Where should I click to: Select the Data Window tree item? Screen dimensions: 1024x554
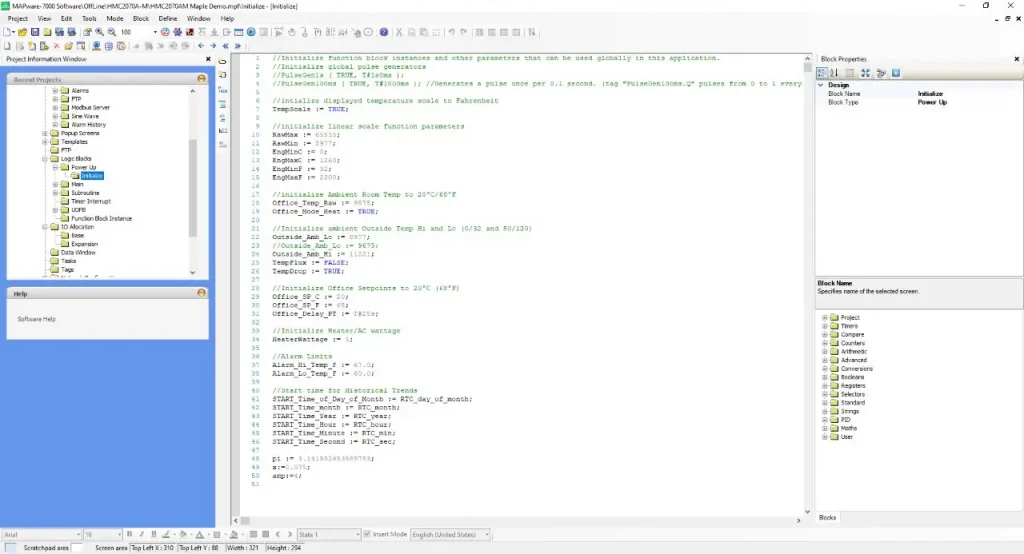(x=78, y=253)
